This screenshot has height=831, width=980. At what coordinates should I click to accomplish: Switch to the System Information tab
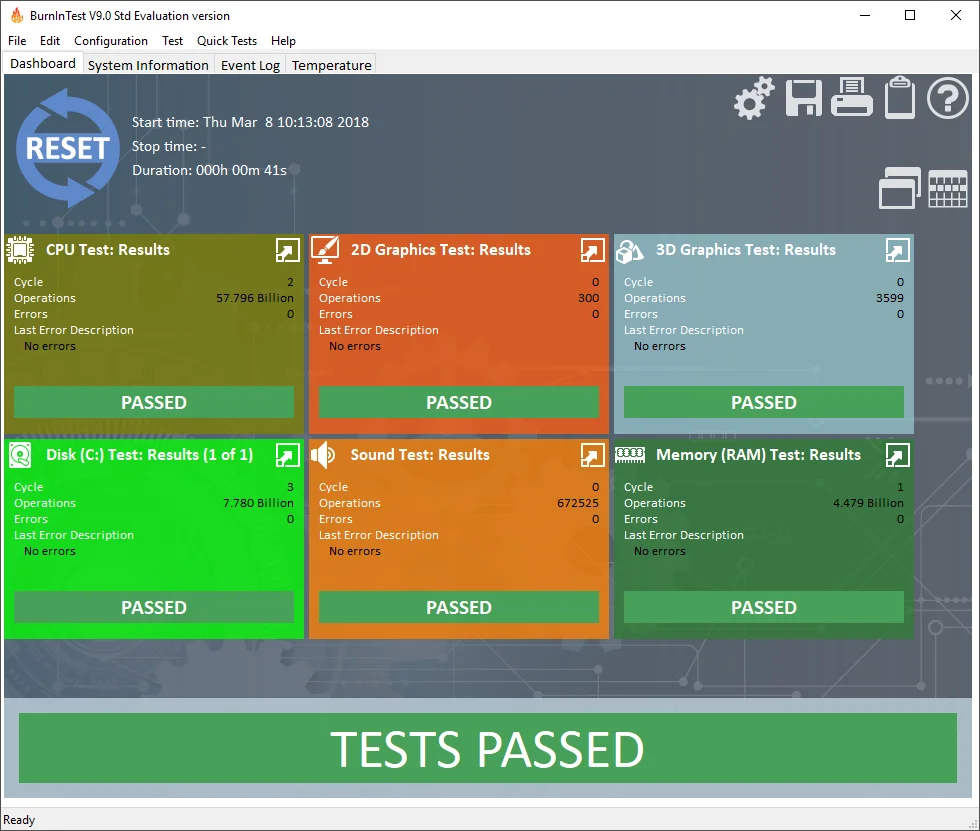[148, 65]
